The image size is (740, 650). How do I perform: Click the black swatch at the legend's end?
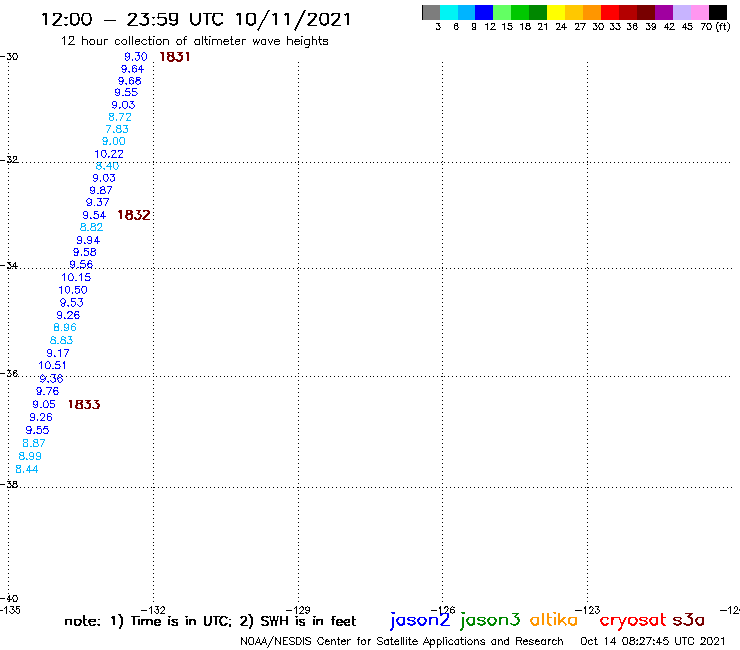718,12
